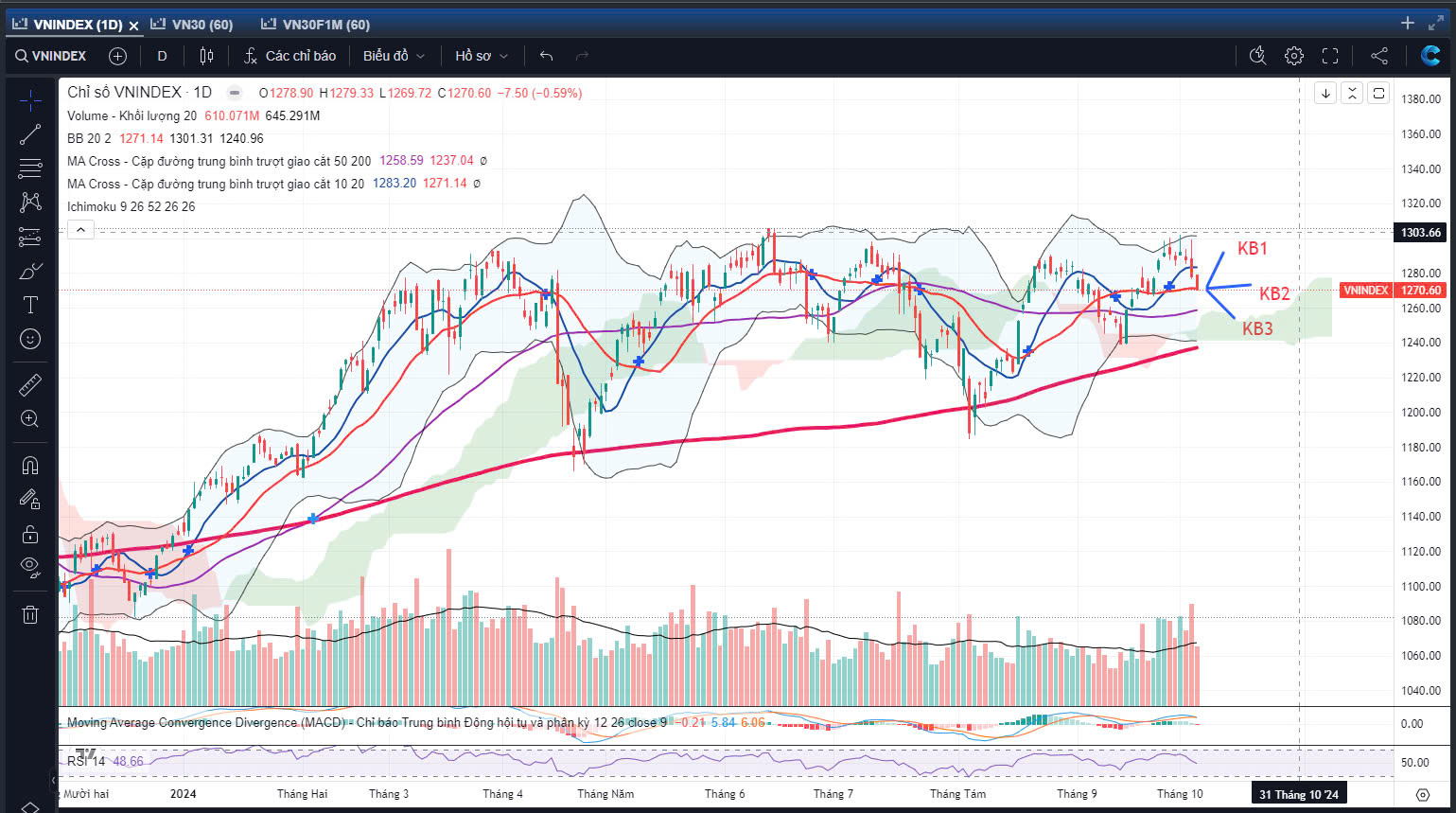Select the brush drawing tool

tap(30, 272)
